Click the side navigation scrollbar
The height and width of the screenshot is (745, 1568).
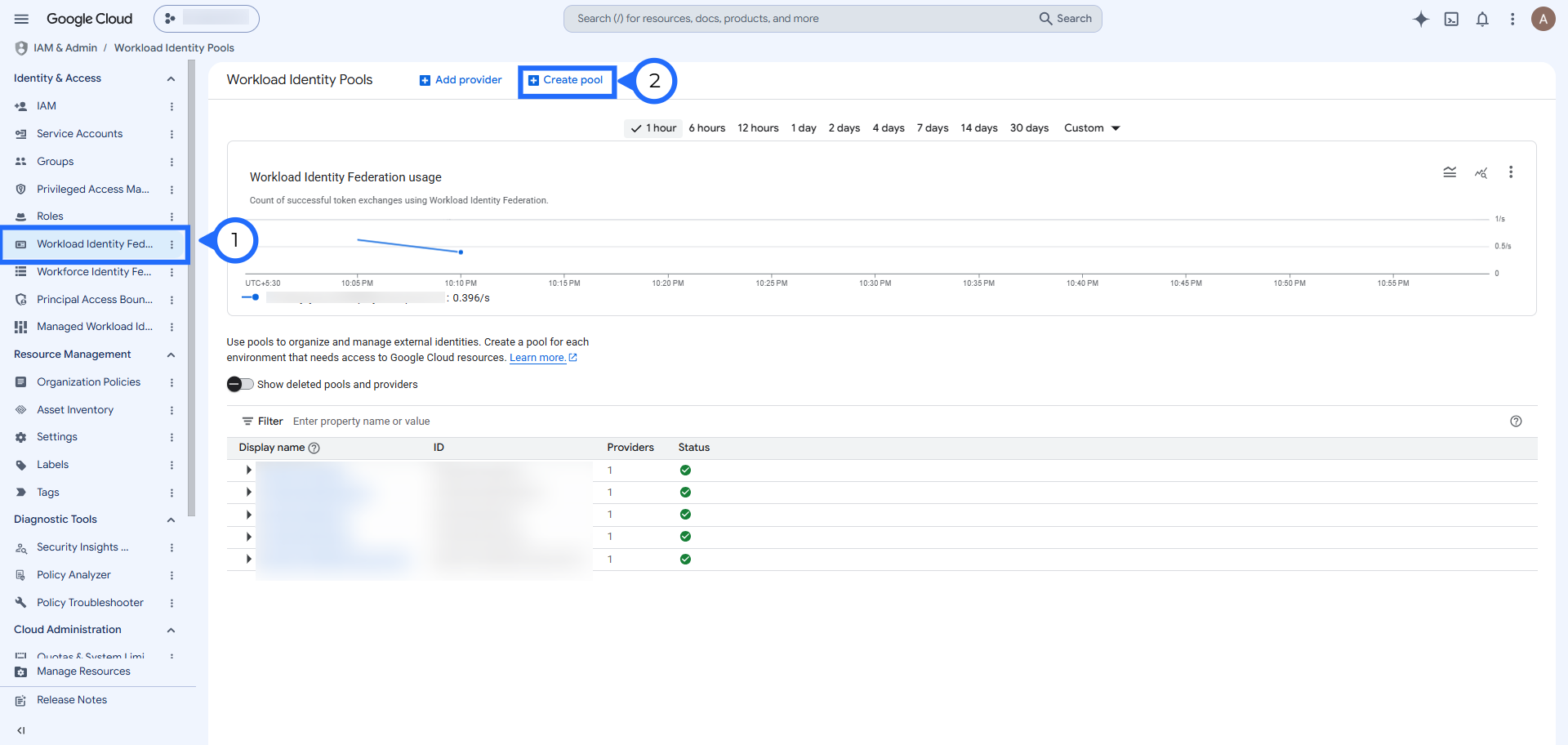click(x=191, y=288)
